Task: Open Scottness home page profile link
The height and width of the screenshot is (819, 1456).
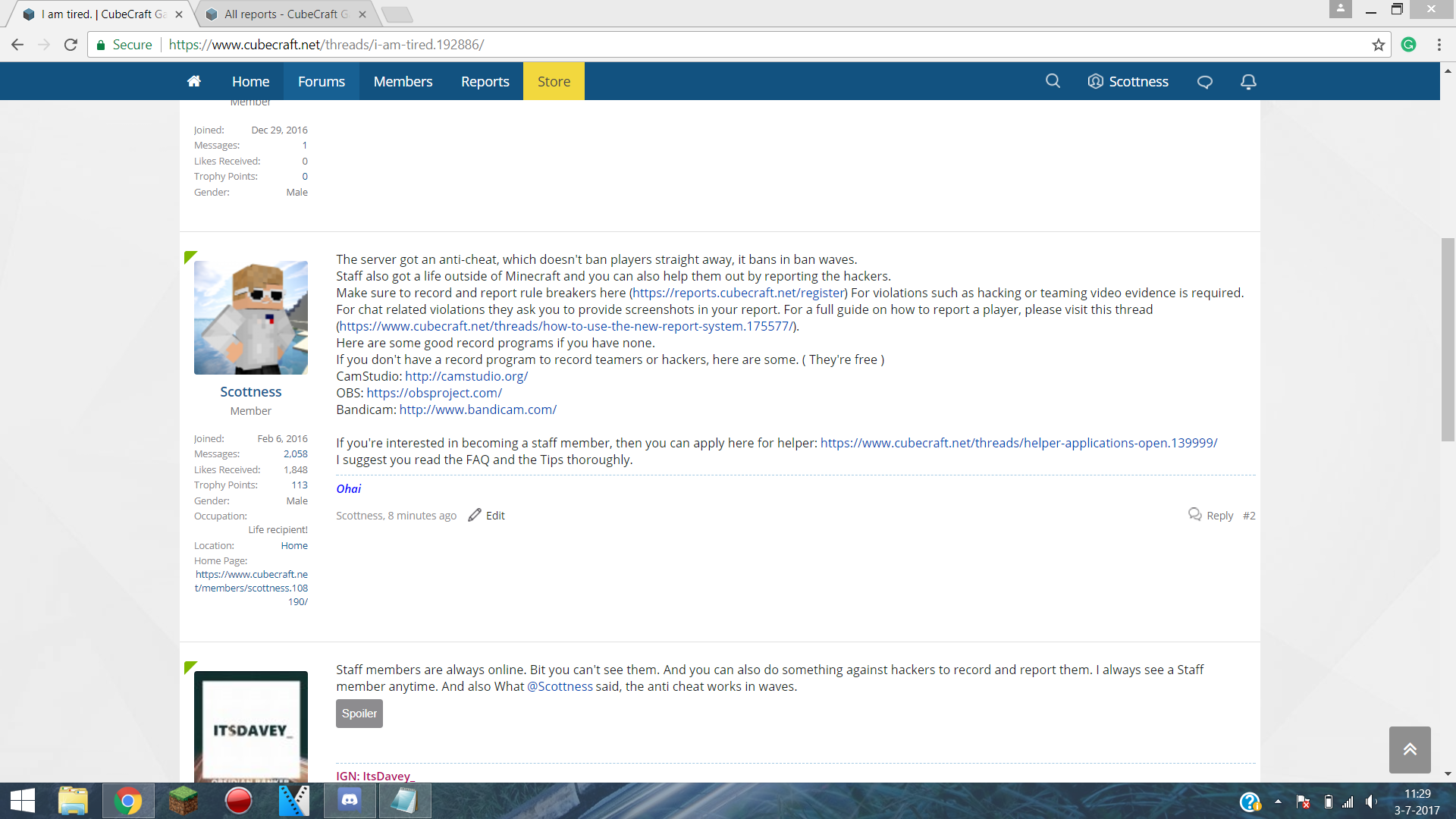Action: (251, 588)
